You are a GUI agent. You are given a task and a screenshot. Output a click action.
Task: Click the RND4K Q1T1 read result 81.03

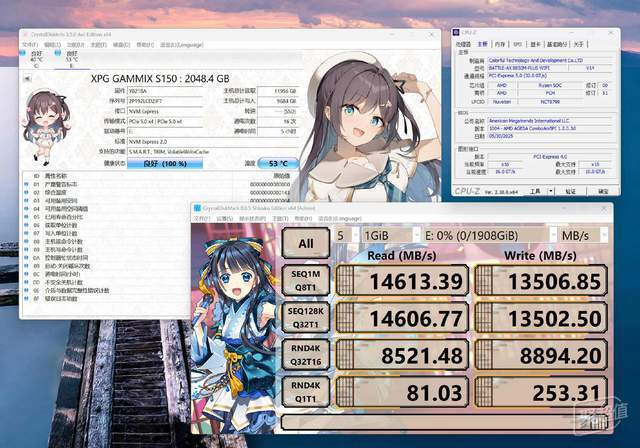coord(402,392)
